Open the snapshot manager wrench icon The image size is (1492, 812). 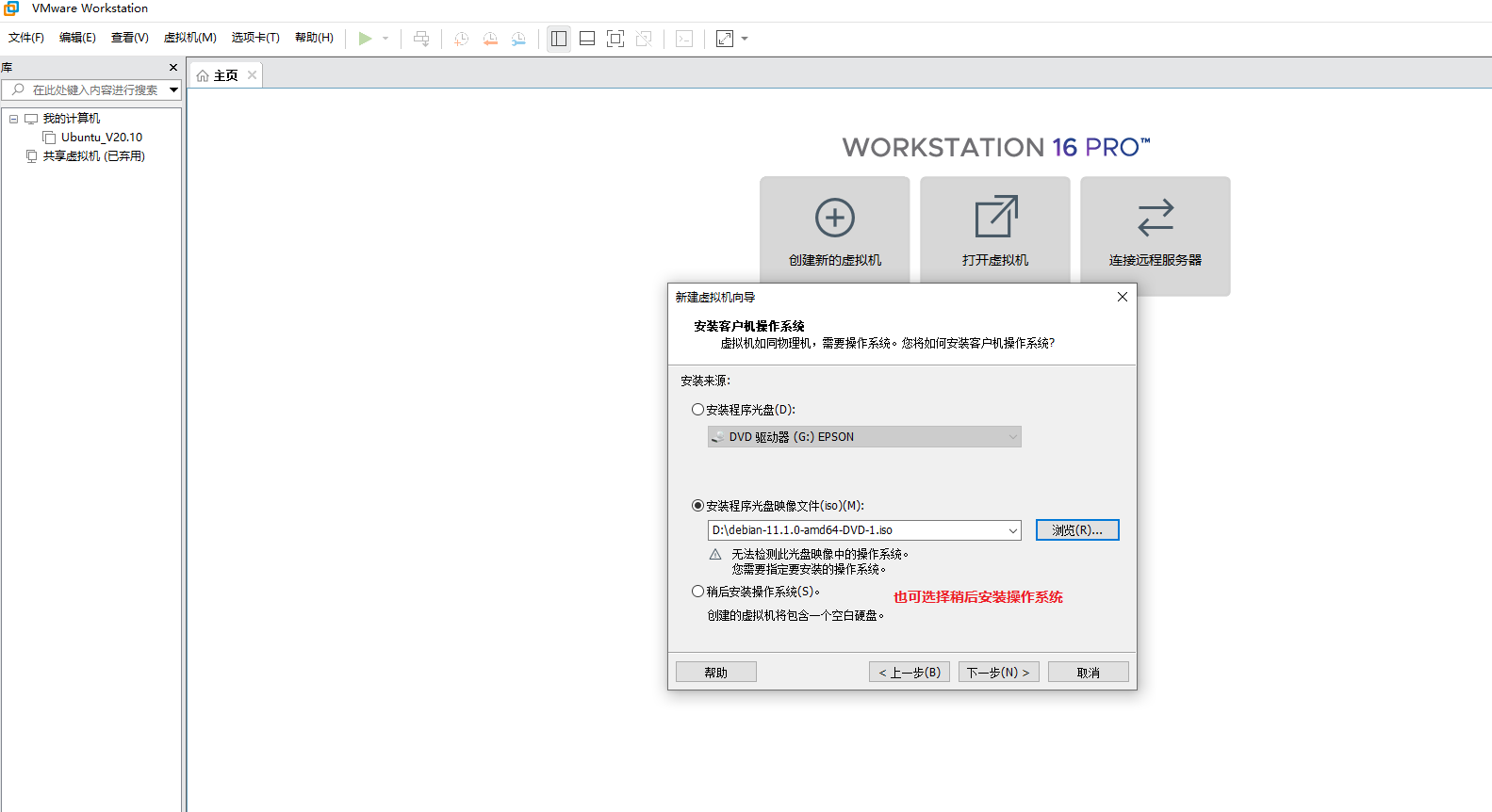(518, 39)
